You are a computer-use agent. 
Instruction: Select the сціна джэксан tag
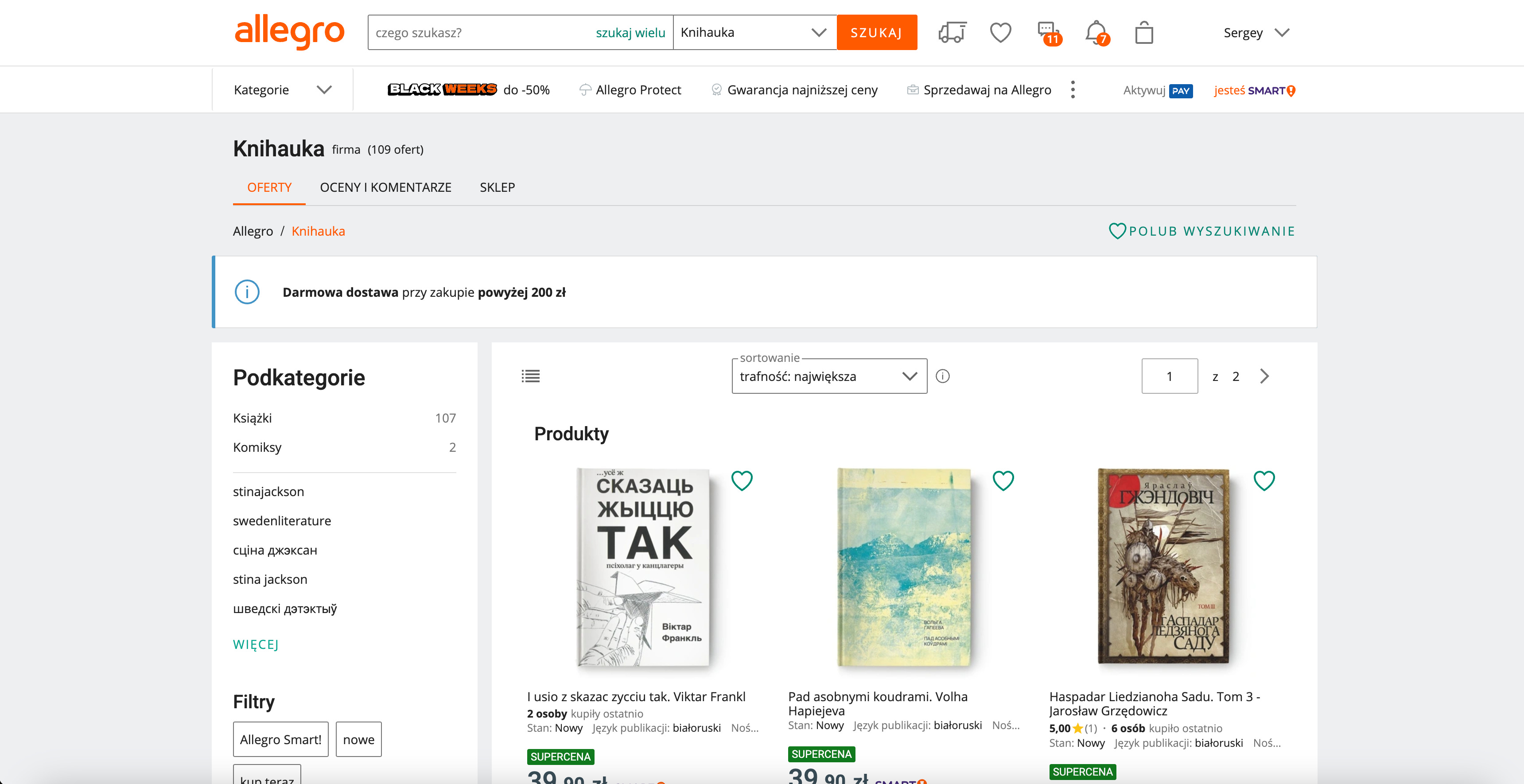(x=275, y=550)
